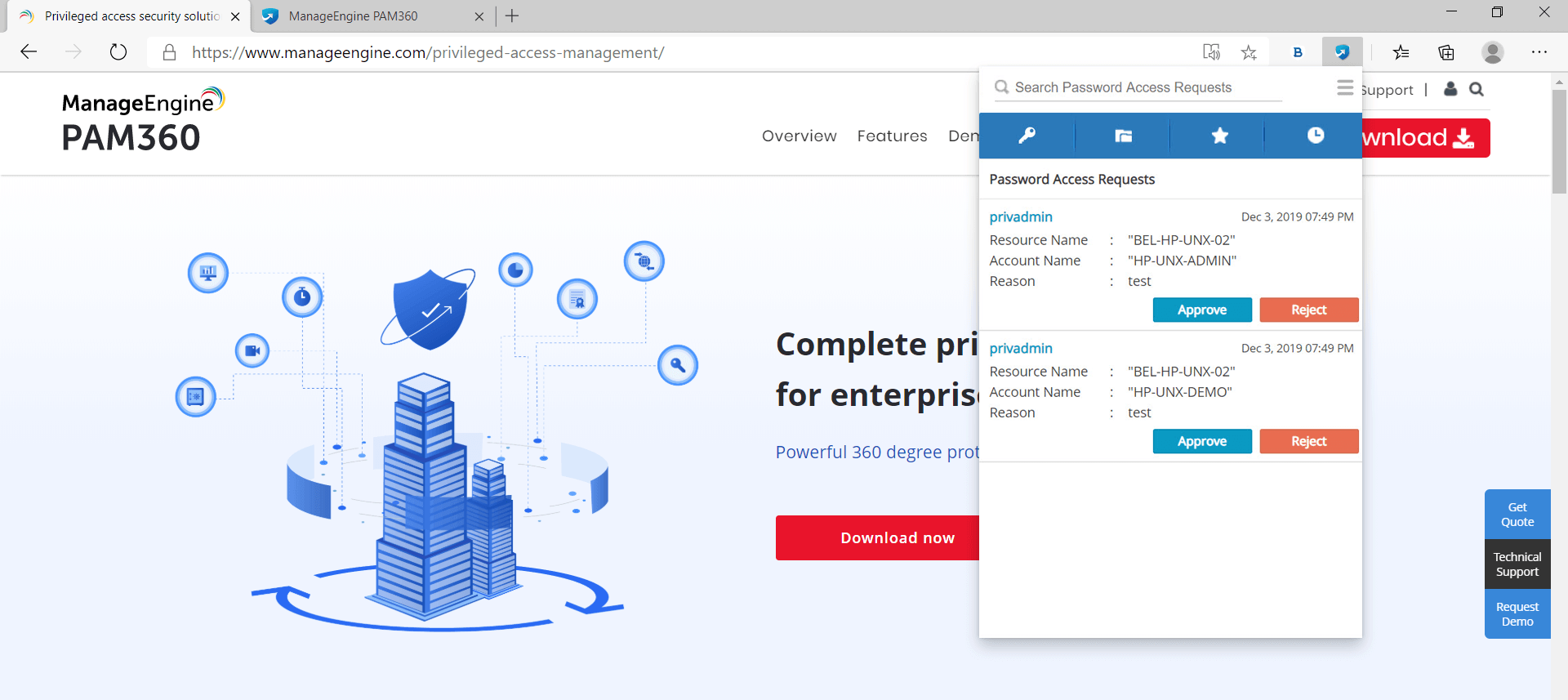Click the browser back arrow
This screenshot has width=1568, height=700.
[x=29, y=52]
